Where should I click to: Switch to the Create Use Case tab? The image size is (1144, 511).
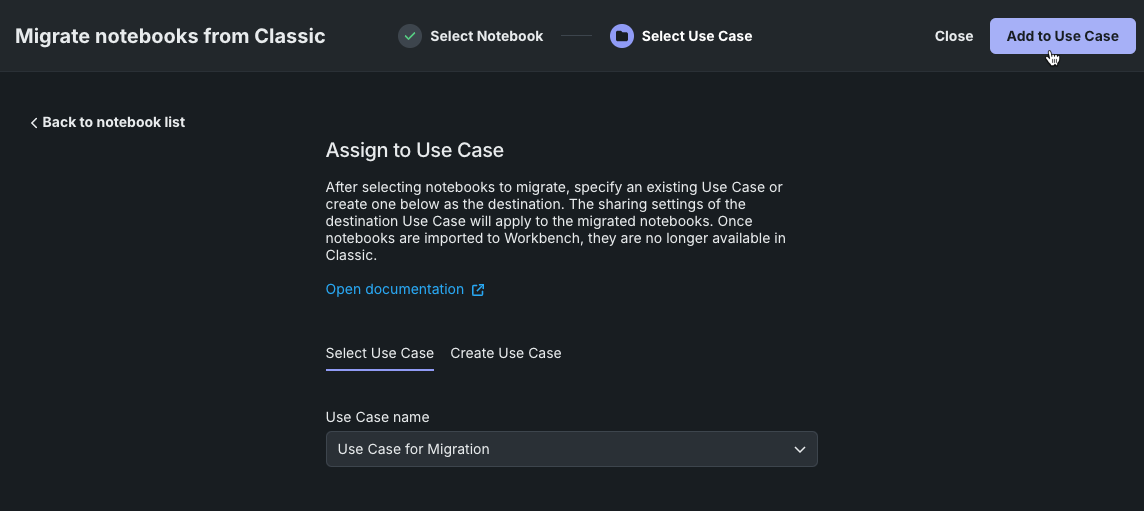[x=505, y=353]
